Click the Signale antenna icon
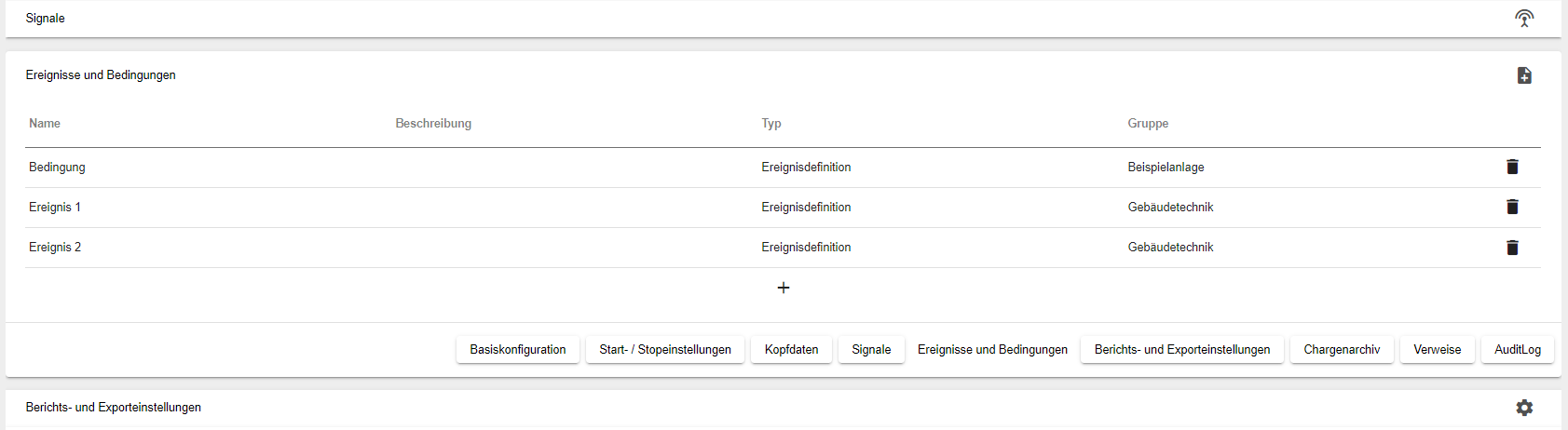This screenshot has width=1568, height=430. tap(1524, 18)
